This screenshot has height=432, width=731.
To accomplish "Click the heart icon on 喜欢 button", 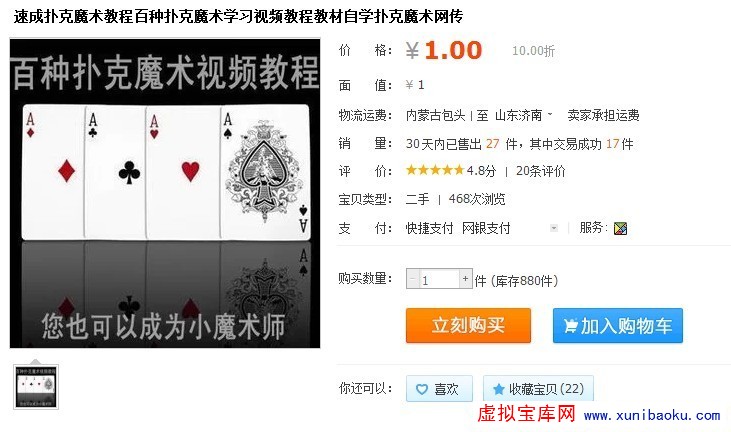I will pyautogui.click(x=421, y=389).
